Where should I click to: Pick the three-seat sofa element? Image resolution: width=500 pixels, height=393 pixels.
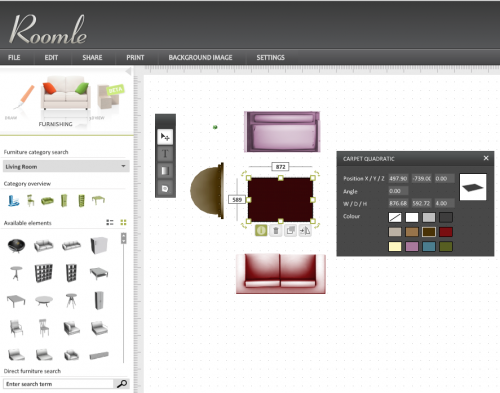pyautogui.click(x=71, y=246)
